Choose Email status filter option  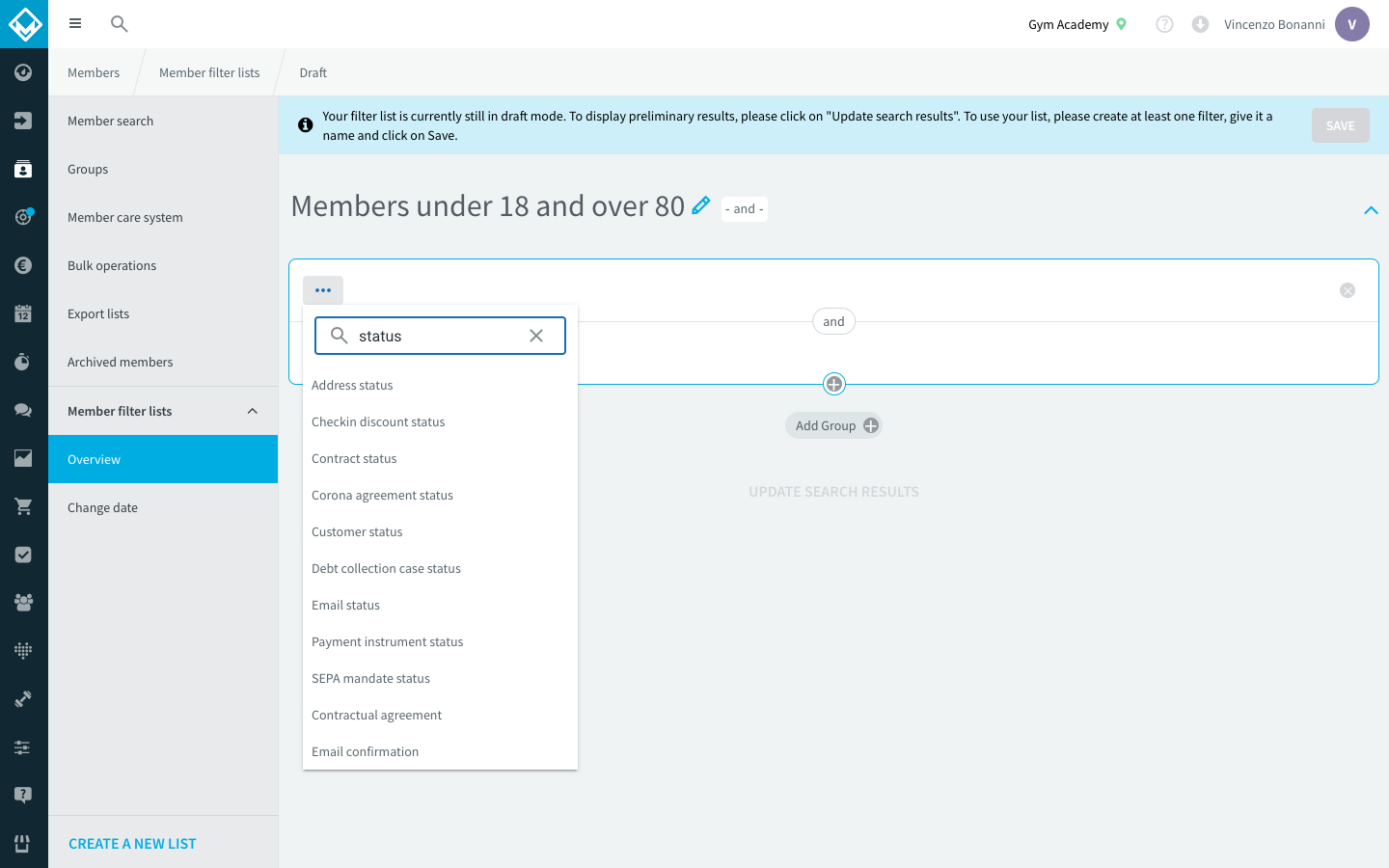(x=440, y=606)
